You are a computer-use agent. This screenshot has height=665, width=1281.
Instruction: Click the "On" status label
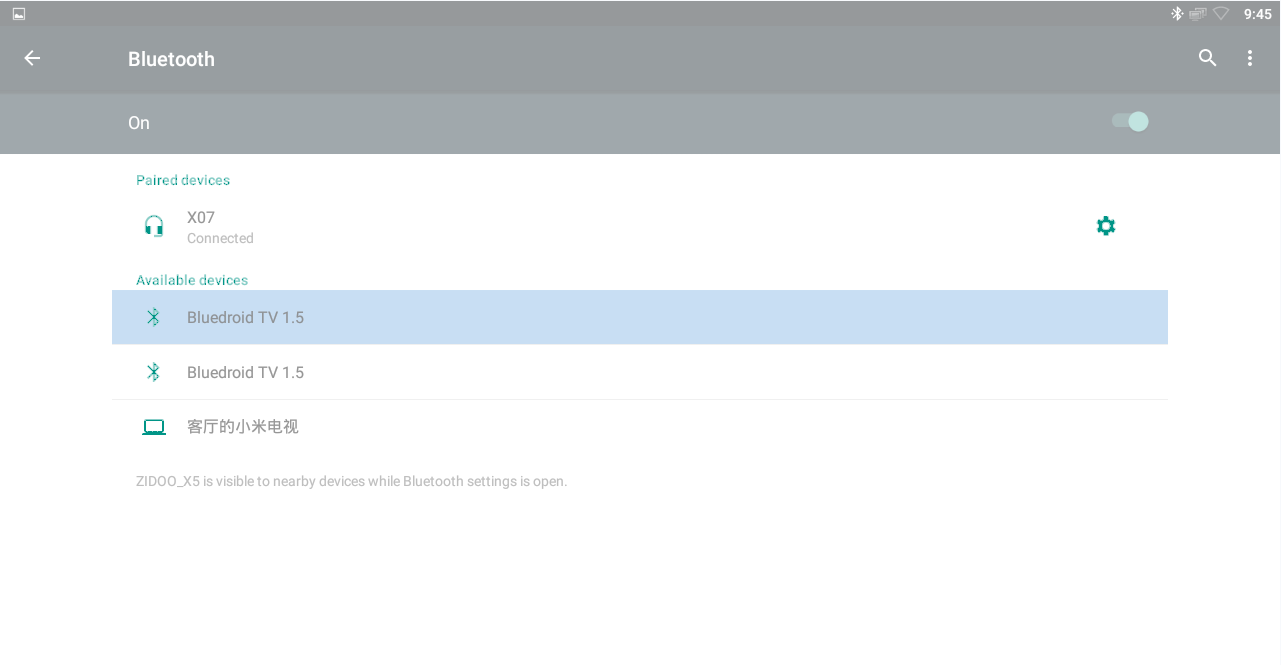point(139,123)
